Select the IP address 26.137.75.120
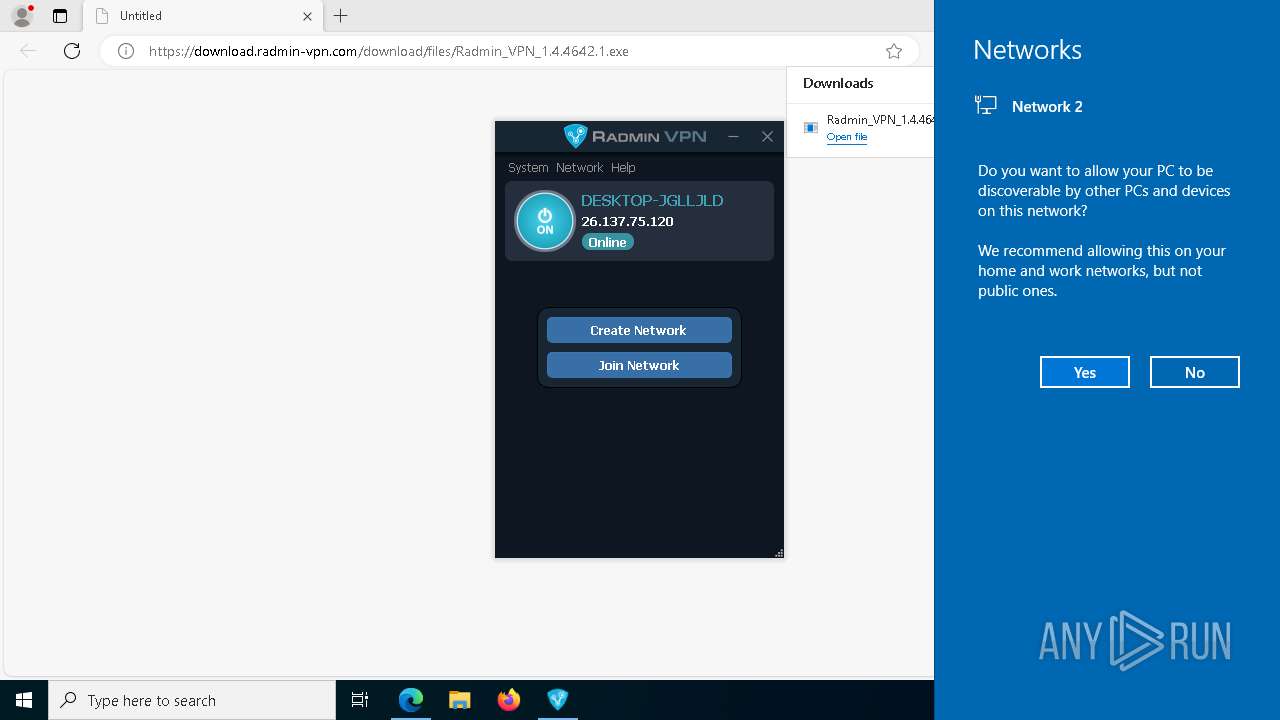This screenshot has width=1280, height=720. click(x=627, y=221)
